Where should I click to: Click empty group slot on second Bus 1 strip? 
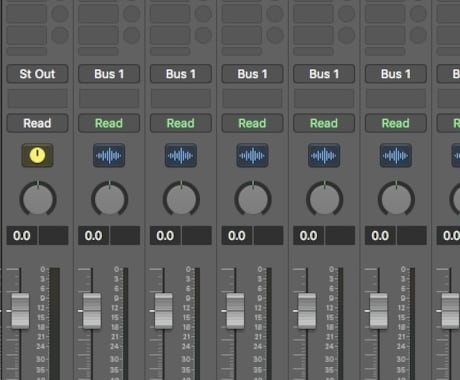pyautogui.click(x=181, y=98)
